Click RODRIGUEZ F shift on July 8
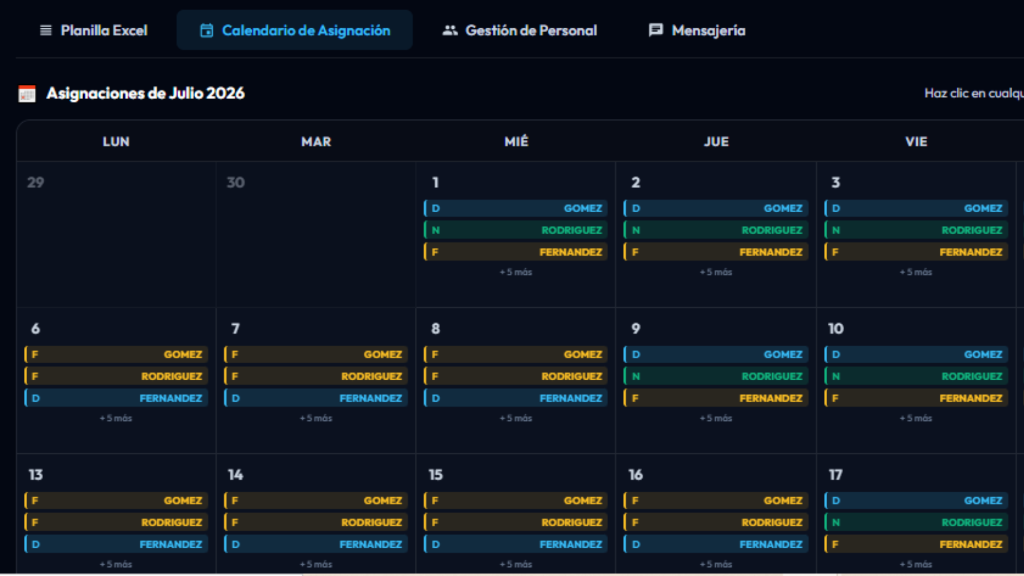This screenshot has width=1024, height=576. click(516, 377)
